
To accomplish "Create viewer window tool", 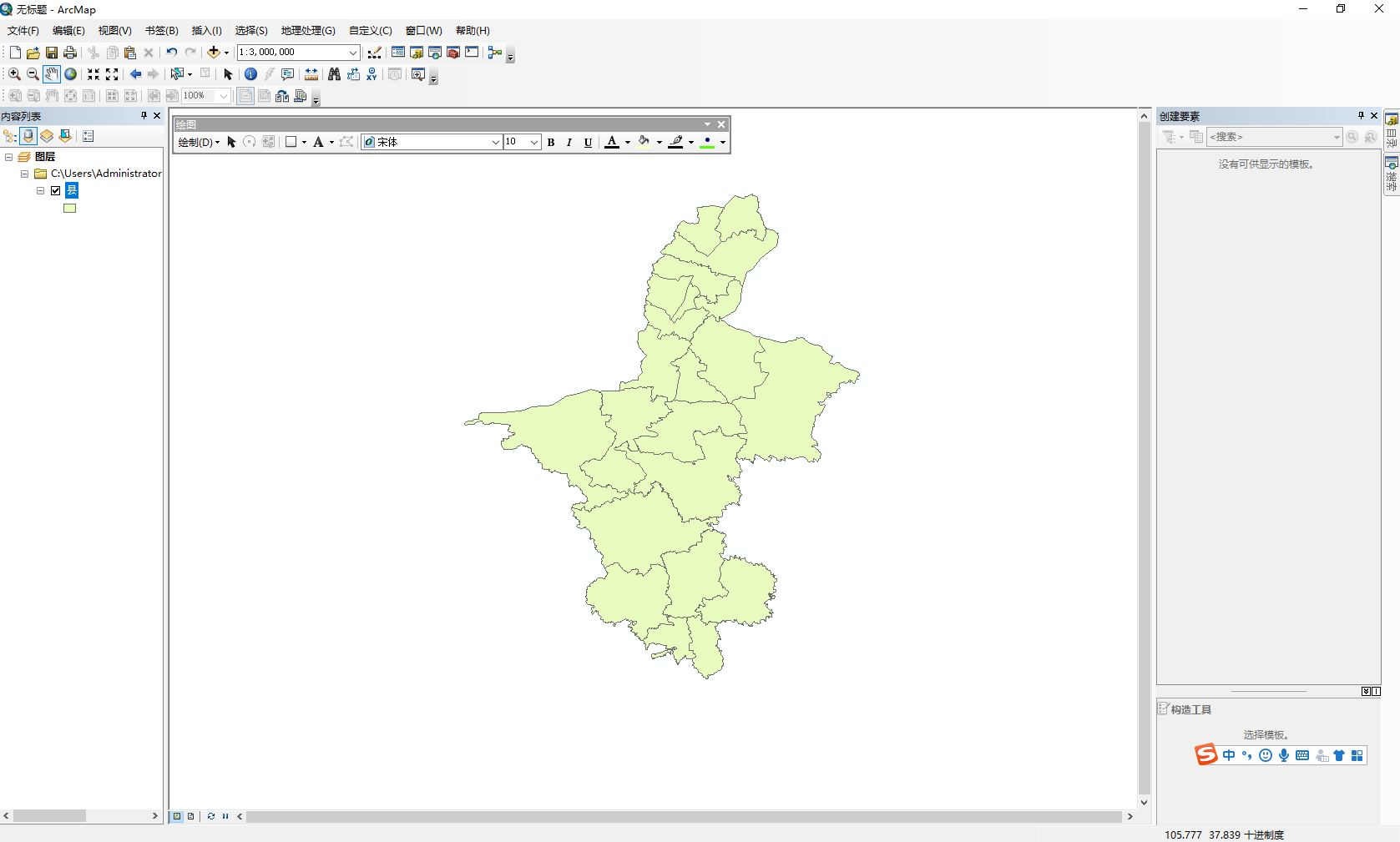I will pyautogui.click(x=418, y=74).
